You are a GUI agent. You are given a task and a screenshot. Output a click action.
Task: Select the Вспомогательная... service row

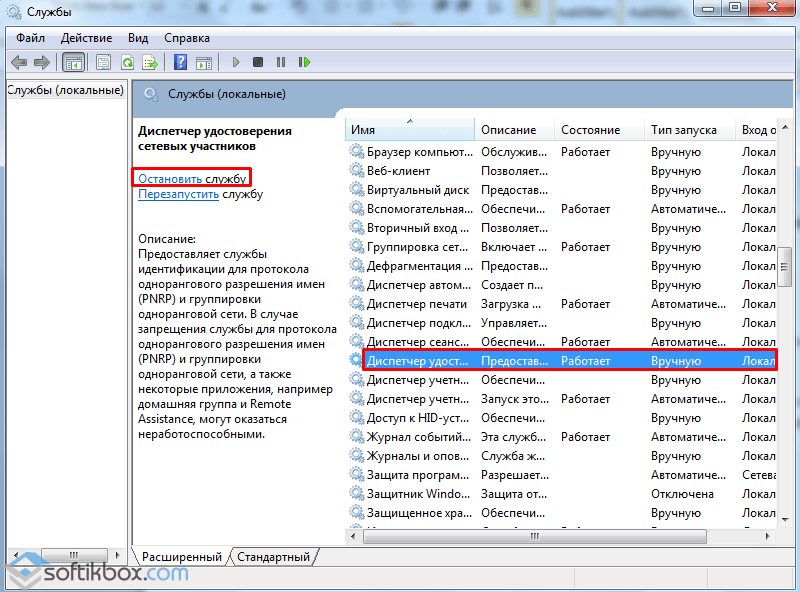pos(561,209)
